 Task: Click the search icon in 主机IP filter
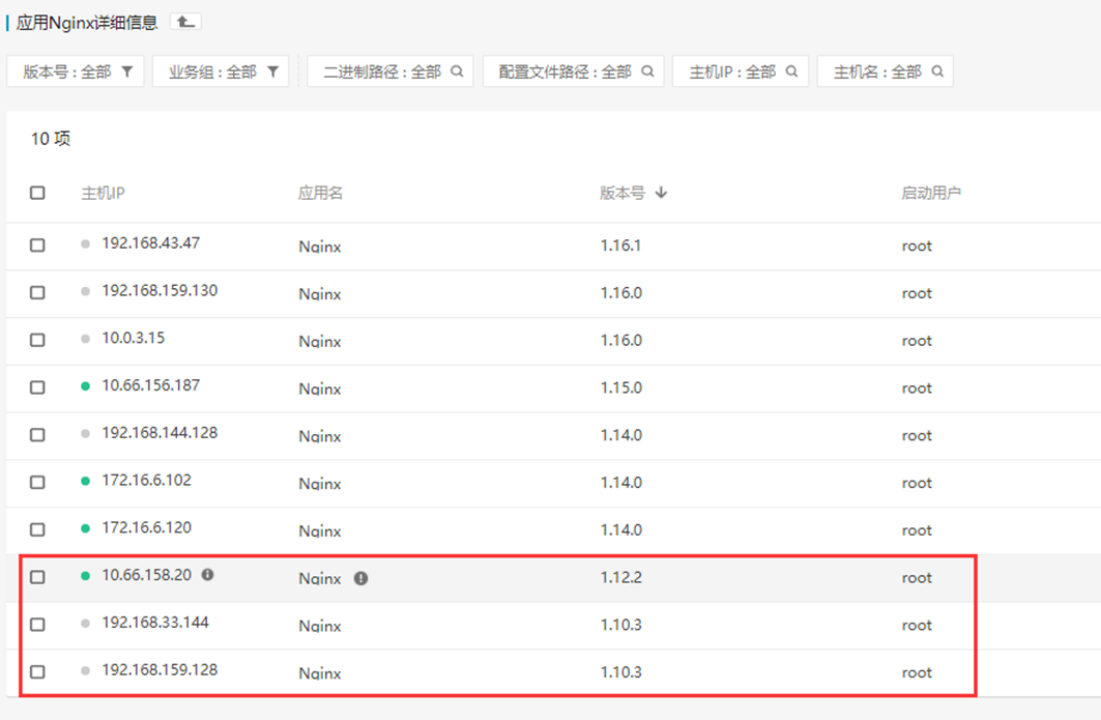tap(791, 71)
